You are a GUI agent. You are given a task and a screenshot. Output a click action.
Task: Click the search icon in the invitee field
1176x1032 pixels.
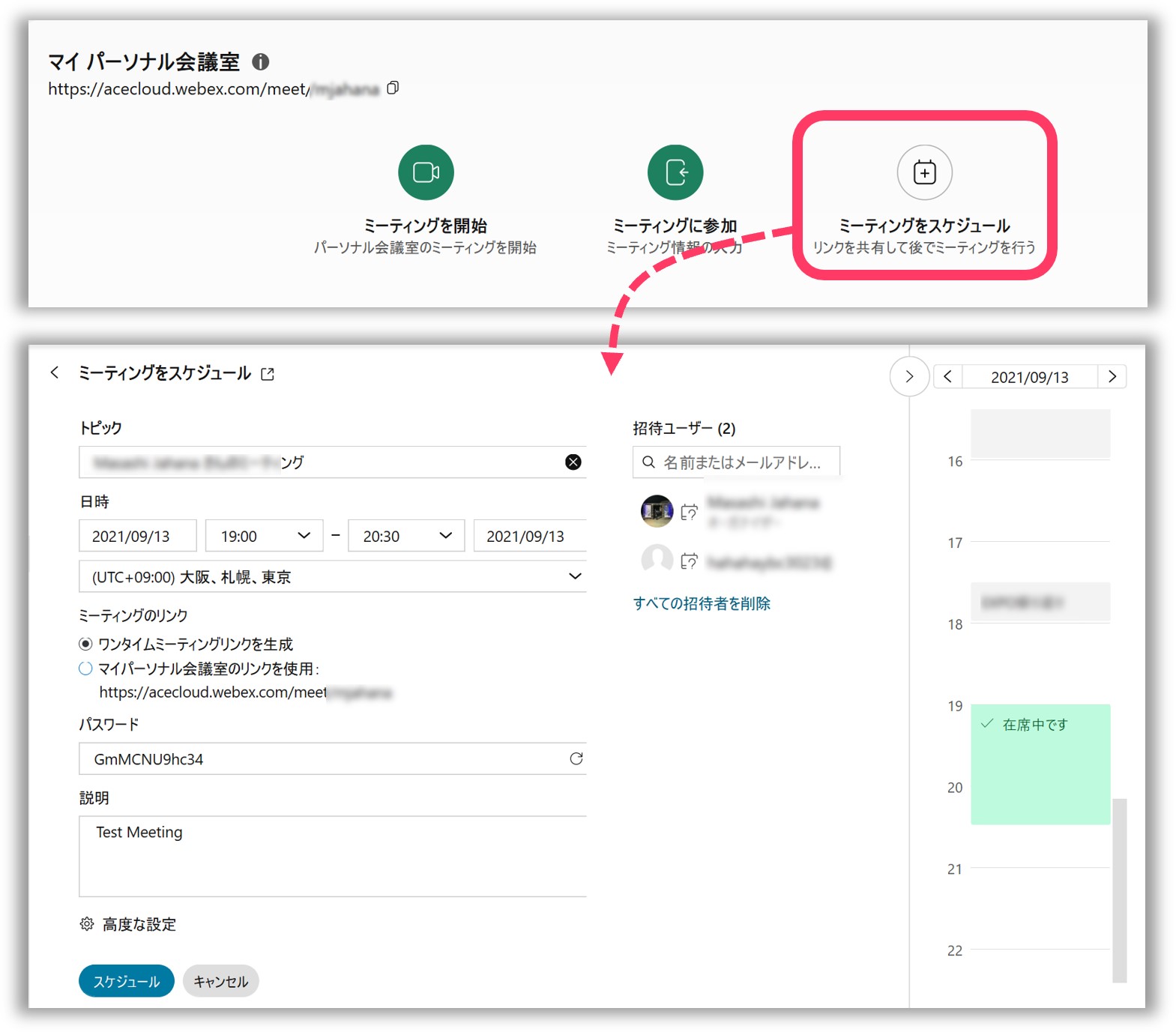(x=649, y=462)
